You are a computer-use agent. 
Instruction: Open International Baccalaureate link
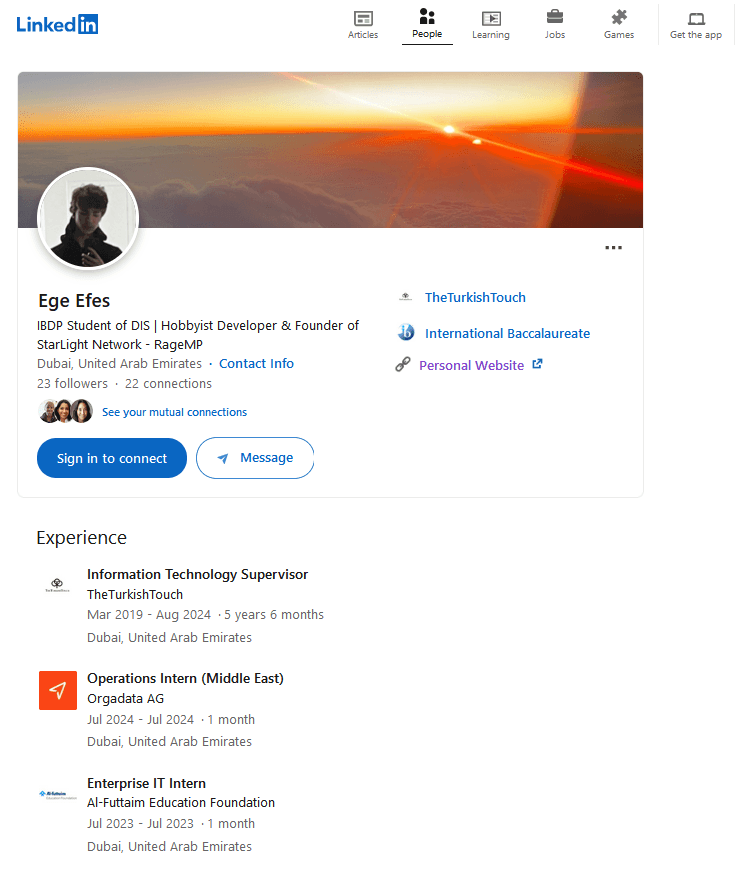(x=508, y=334)
